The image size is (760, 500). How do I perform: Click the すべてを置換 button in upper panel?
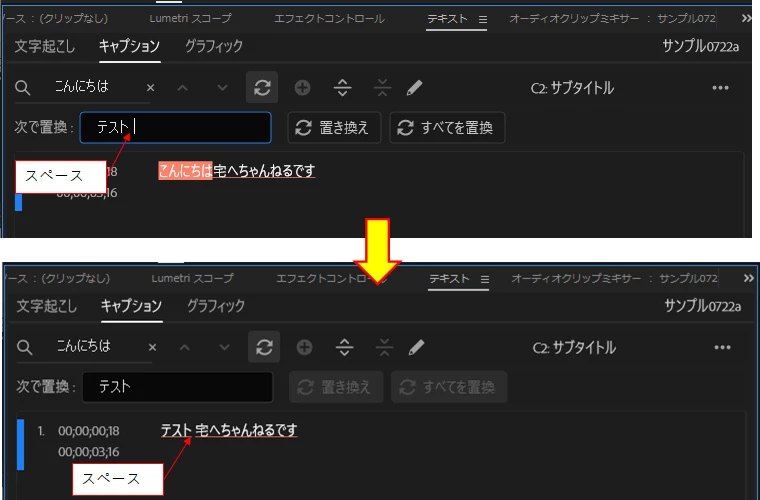[x=447, y=127]
